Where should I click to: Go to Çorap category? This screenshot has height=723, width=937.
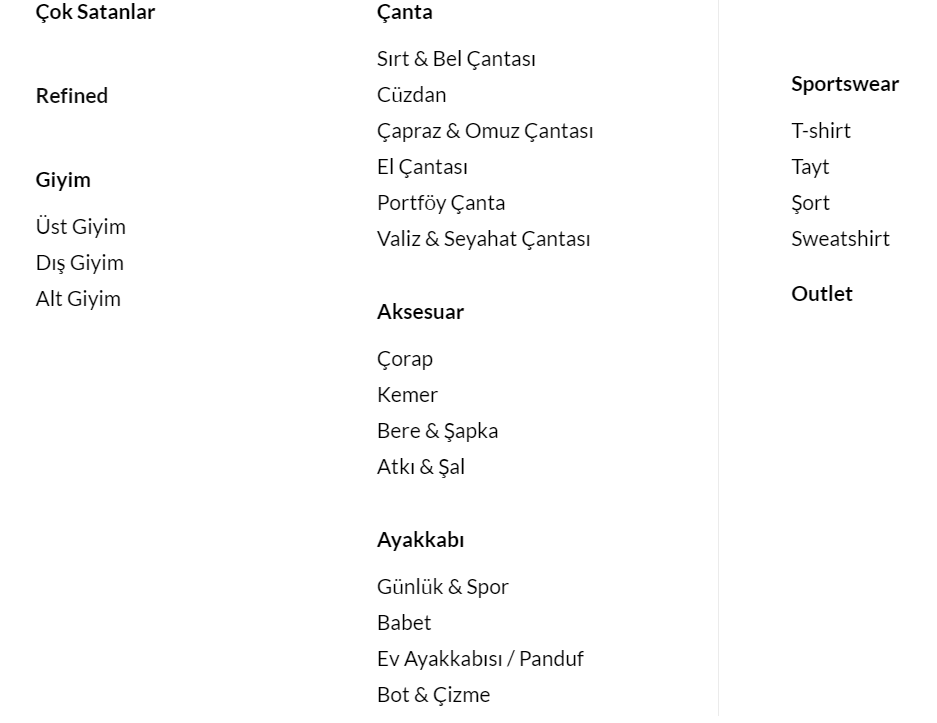pyautogui.click(x=405, y=359)
